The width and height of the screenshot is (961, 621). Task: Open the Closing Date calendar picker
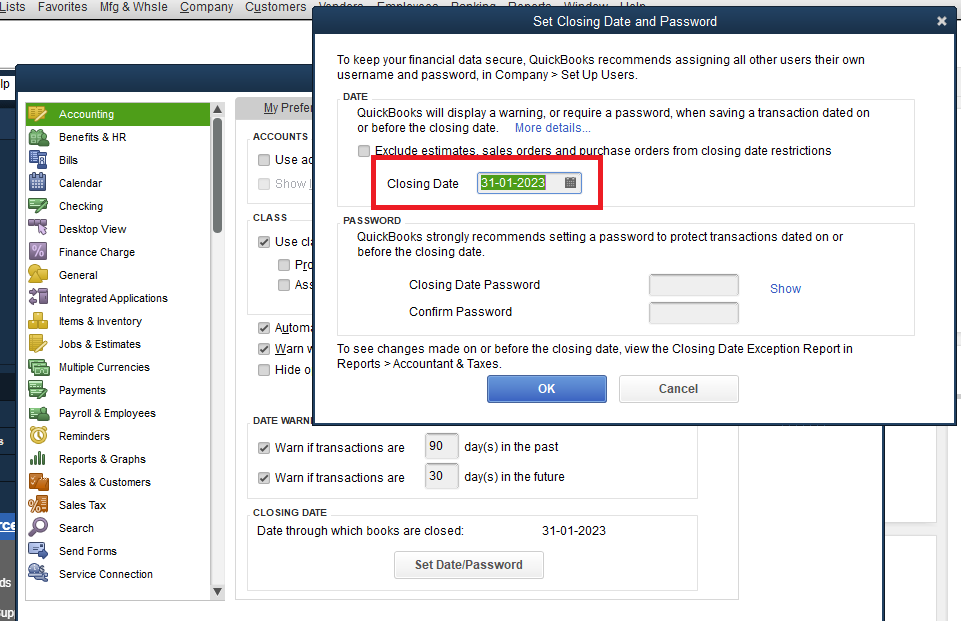pos(570,183)
